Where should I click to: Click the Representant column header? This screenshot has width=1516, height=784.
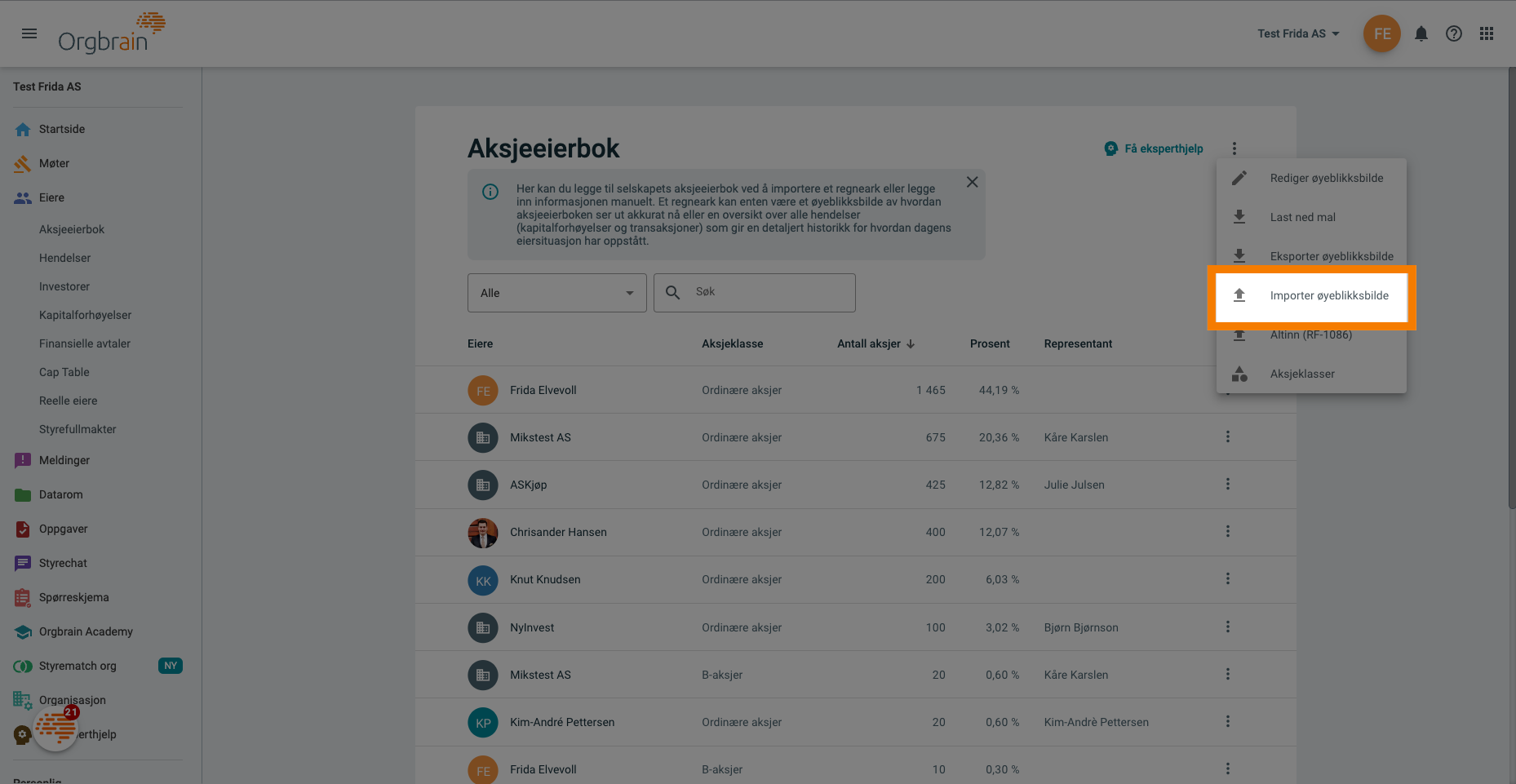[x=1078, y=343]
